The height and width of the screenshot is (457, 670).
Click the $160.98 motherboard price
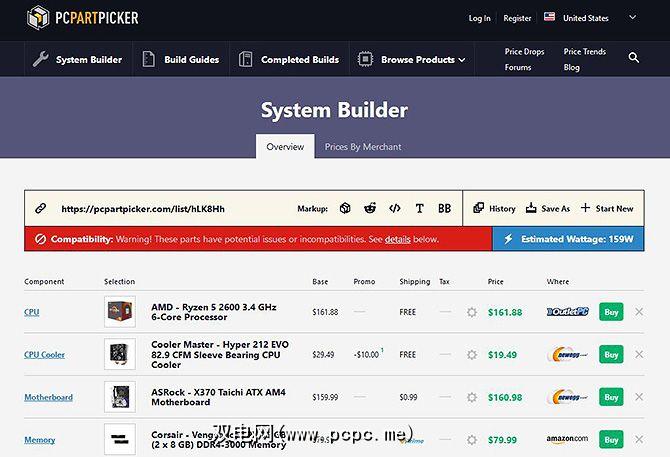(505, 397)
